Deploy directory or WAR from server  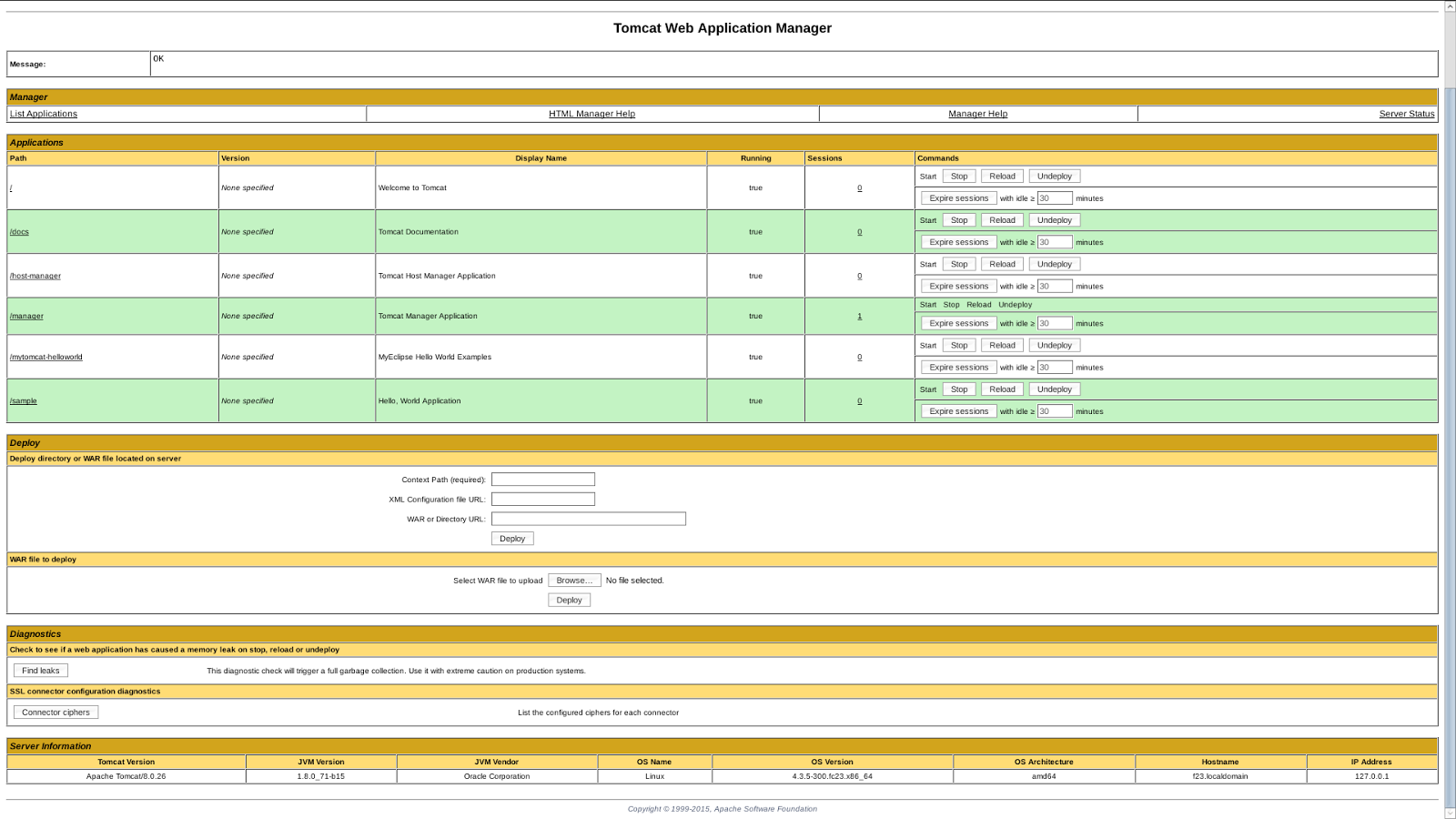click(x=512, y=539)
